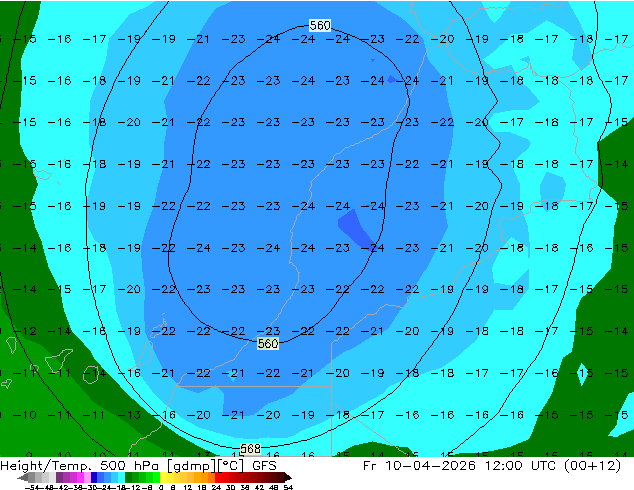
Task: Click the '[°C]' unit label
Action: pos(231,466)
